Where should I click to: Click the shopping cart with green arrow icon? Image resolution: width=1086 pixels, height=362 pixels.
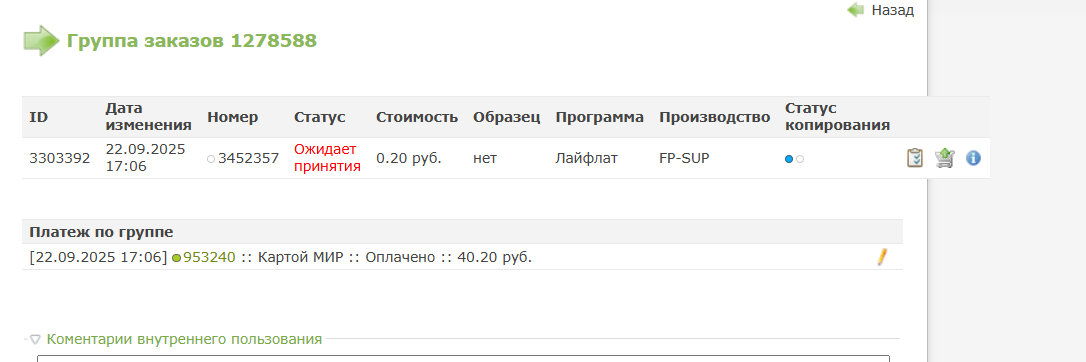(944, 158)
